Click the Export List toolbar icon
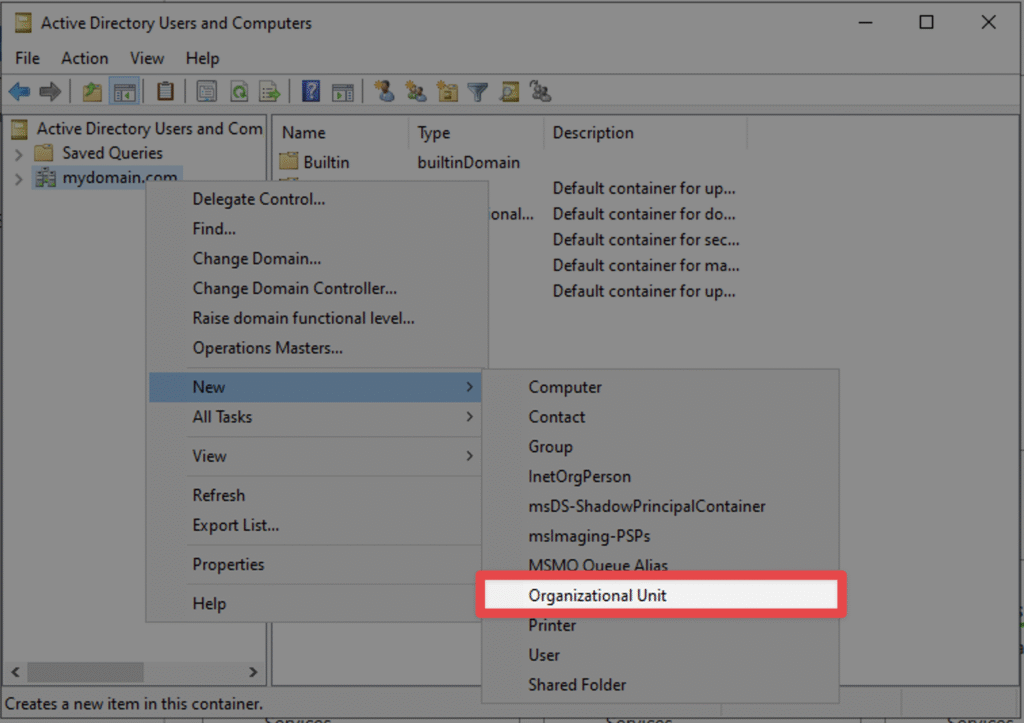The width and height of the screenshot is (1024, 723). tap(269, 91)
